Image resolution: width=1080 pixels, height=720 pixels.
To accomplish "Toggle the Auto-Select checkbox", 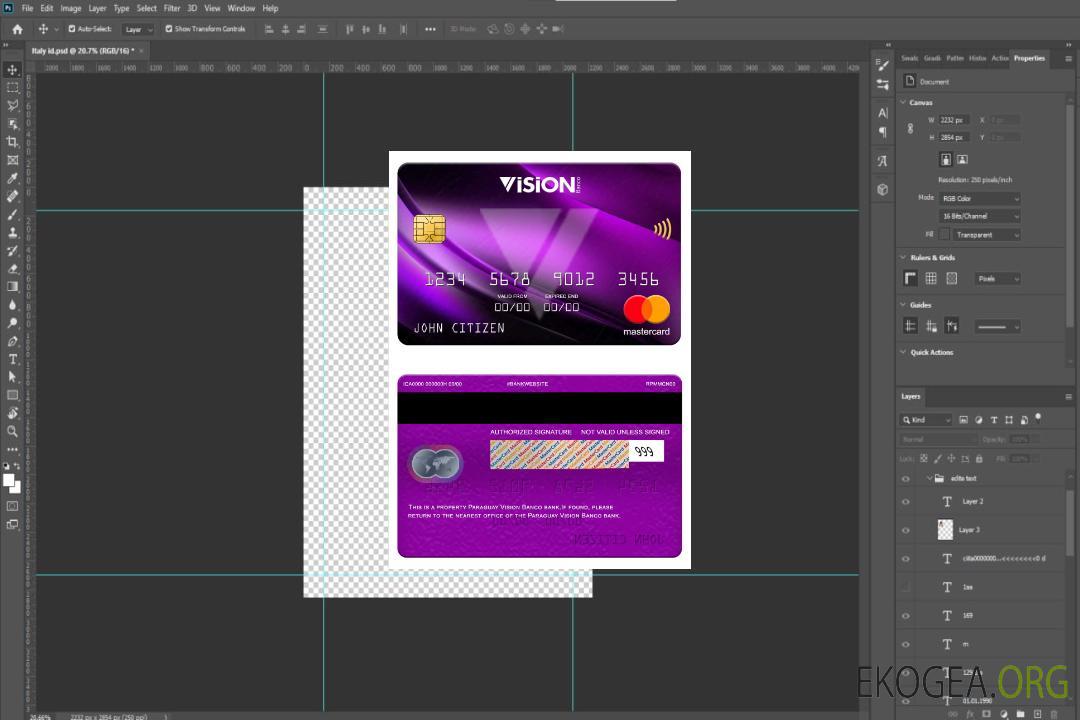I will [x=72, y=29].
